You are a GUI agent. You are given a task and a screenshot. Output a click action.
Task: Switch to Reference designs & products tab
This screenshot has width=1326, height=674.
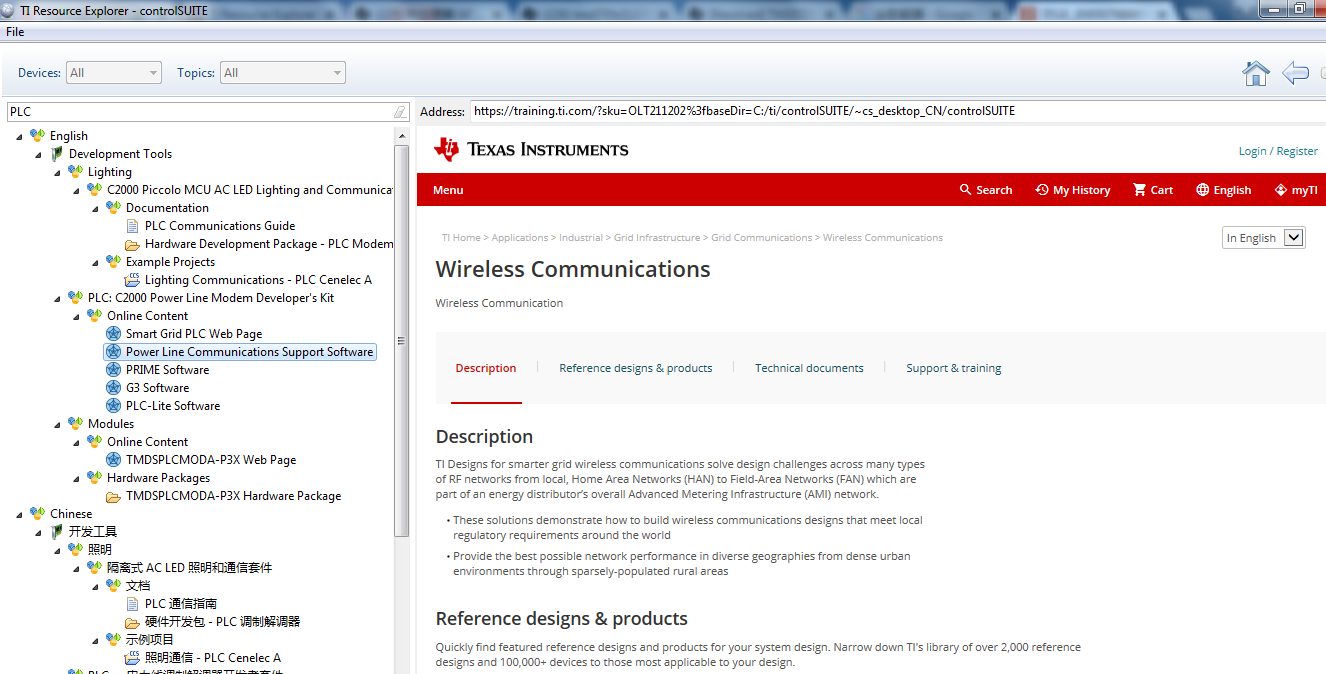(636, 368)
